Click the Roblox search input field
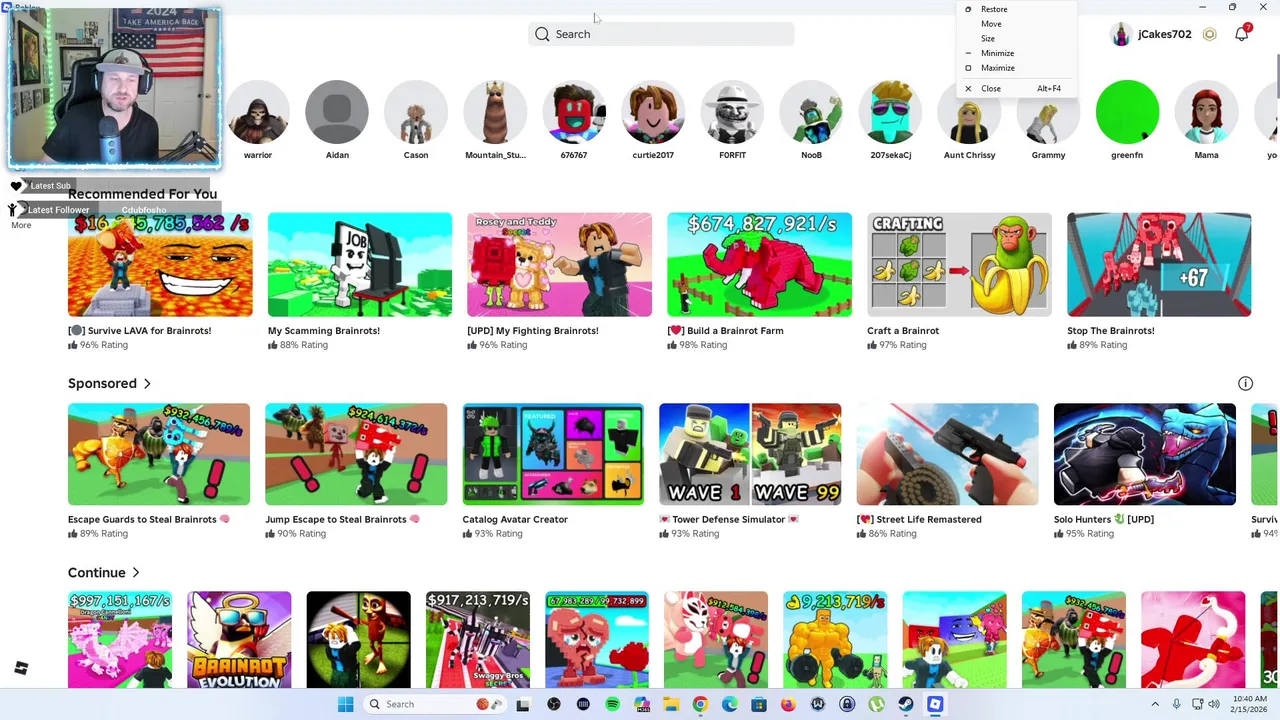This screenshot has height=720, width=1280. pyautogui.click(x=661, y=34)
